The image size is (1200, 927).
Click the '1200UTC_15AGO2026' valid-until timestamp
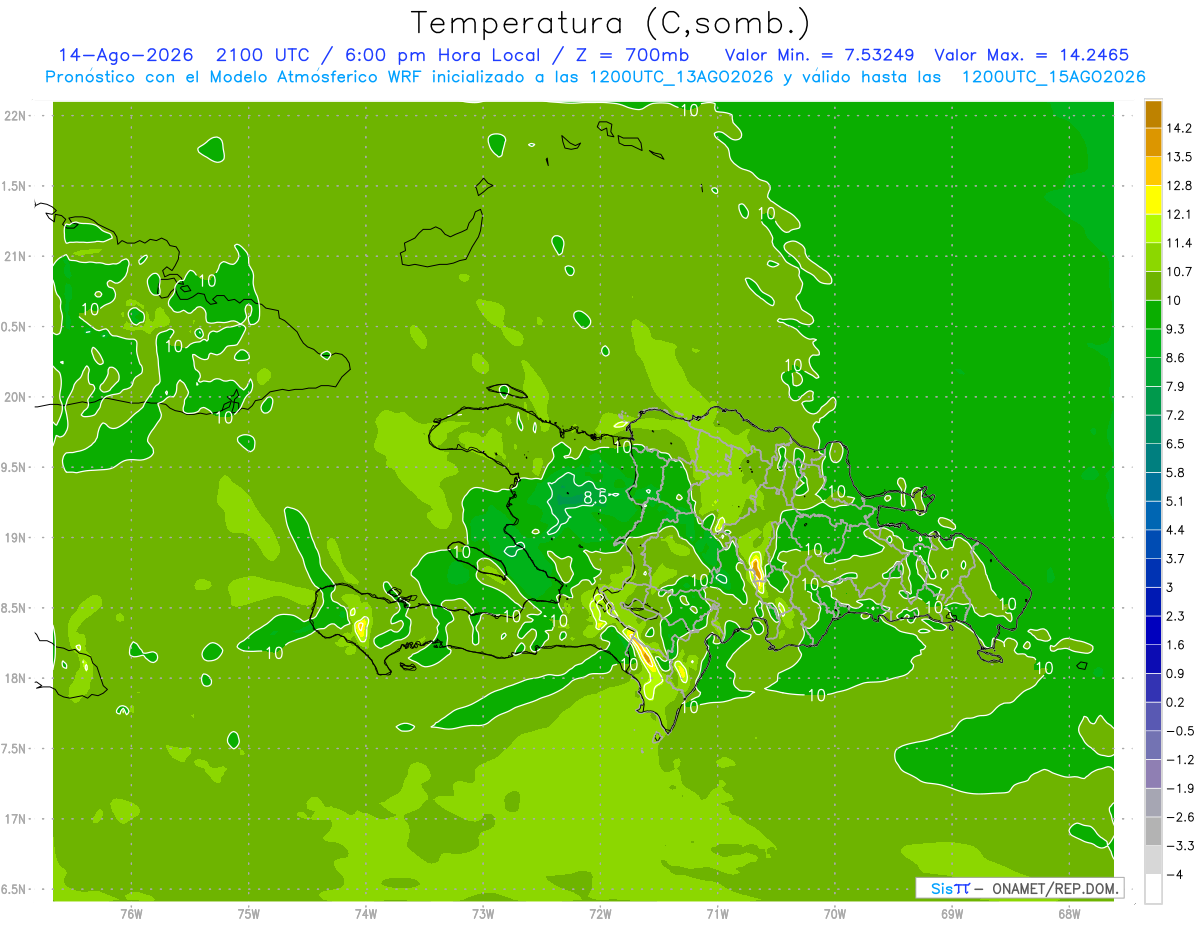coord(1053,77)
